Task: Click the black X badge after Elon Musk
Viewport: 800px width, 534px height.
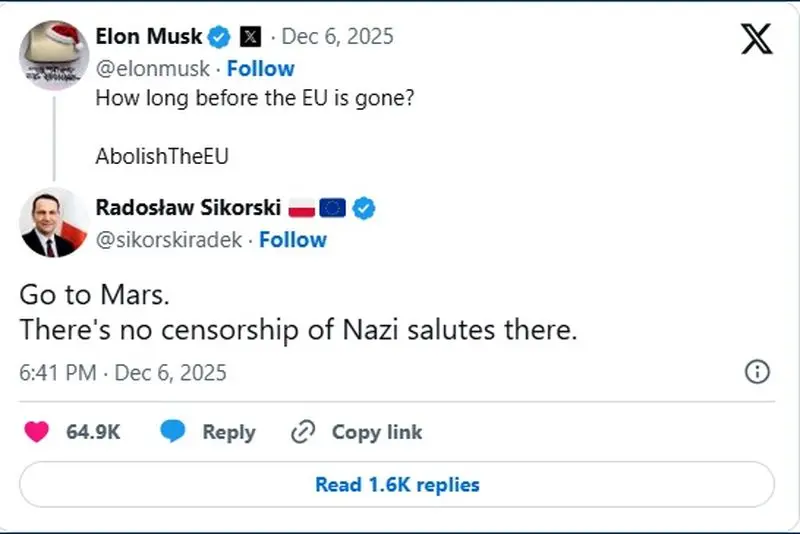Action: (x=252, y=37)
